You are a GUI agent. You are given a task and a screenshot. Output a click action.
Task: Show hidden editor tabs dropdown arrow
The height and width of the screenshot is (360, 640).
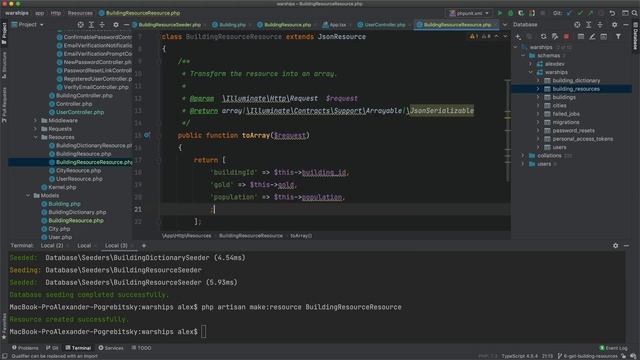click(504, 25)
